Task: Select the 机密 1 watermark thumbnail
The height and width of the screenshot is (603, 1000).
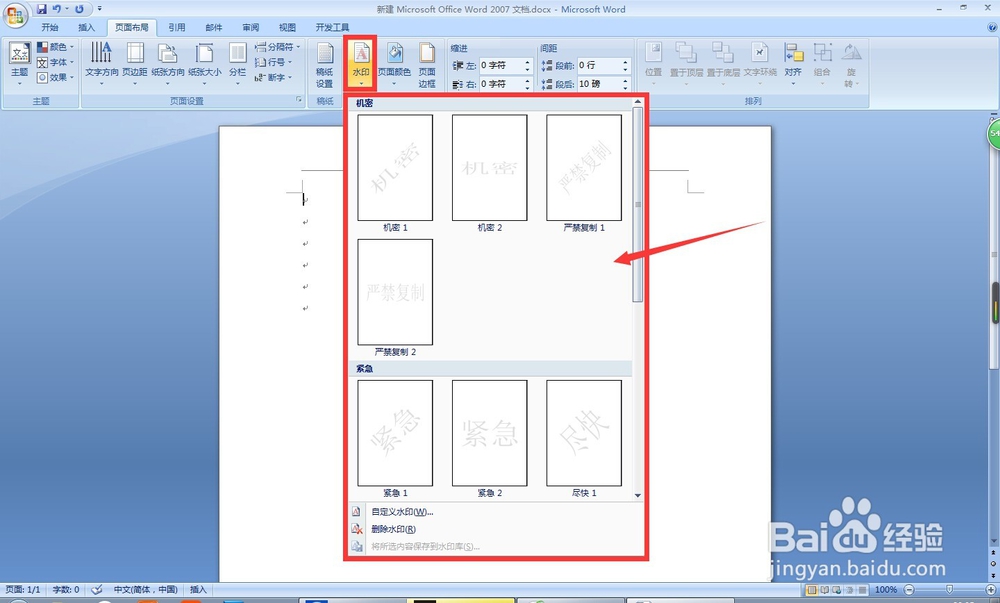Action: click(395, 168)
